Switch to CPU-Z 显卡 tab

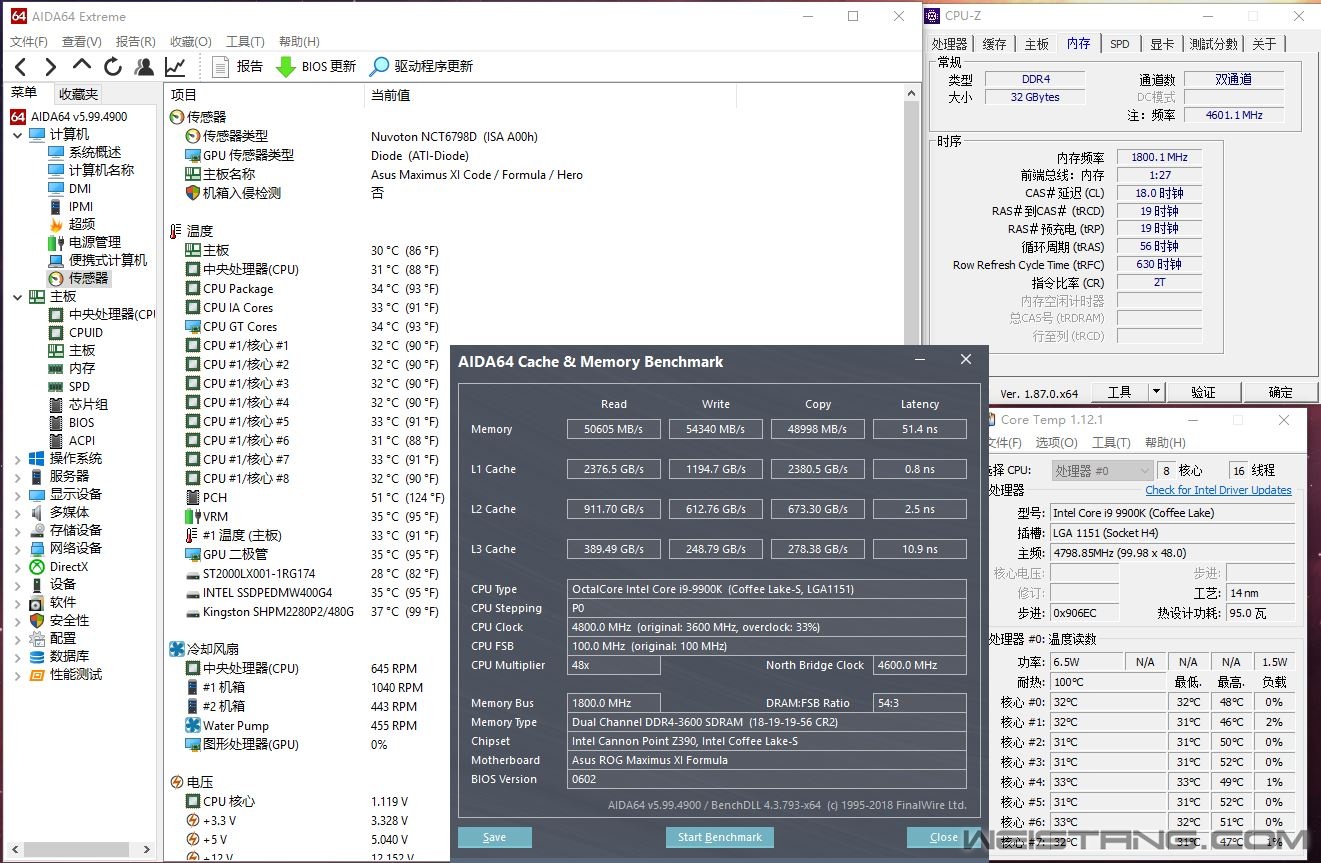(1161, 44)
